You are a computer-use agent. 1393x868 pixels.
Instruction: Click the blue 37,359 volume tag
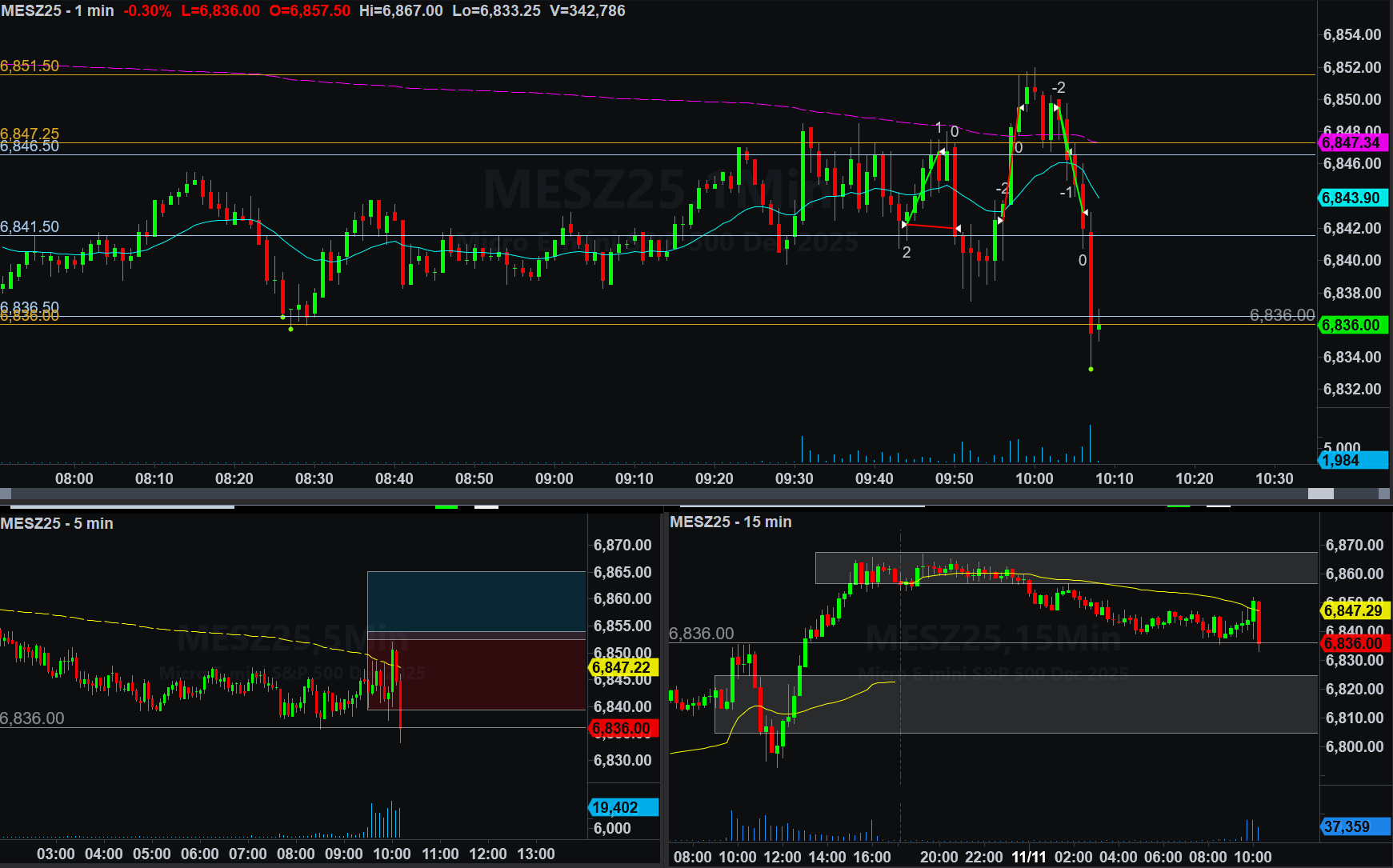(1354, 826)
